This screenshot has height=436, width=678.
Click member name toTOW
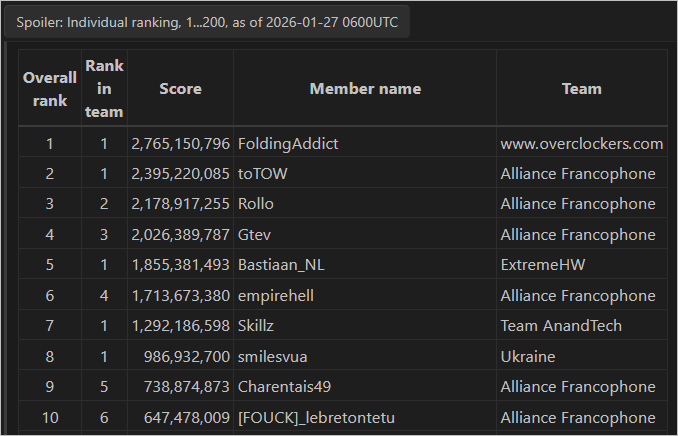262,174
